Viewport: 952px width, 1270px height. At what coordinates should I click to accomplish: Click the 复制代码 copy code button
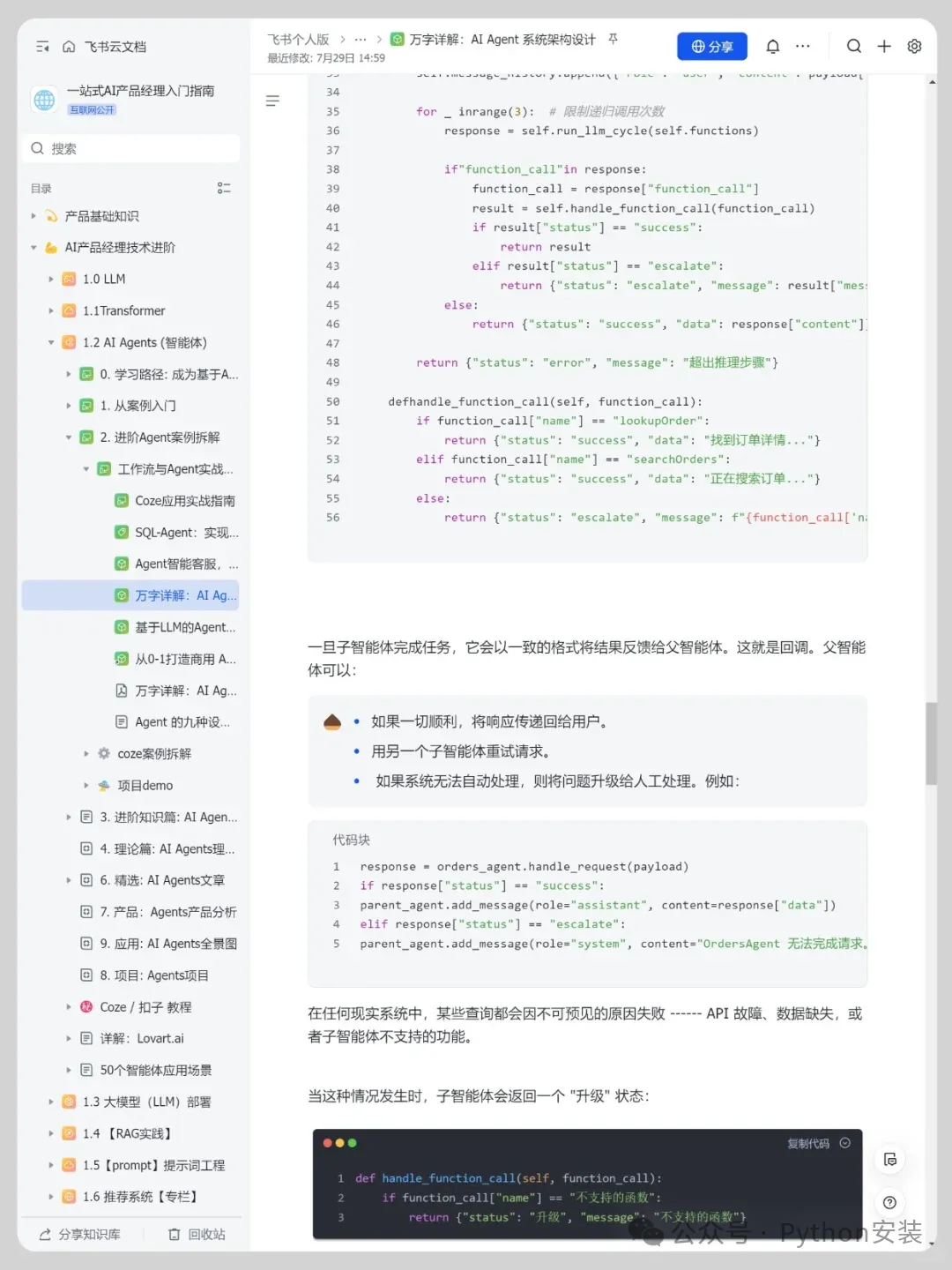tap(808, 1144)
